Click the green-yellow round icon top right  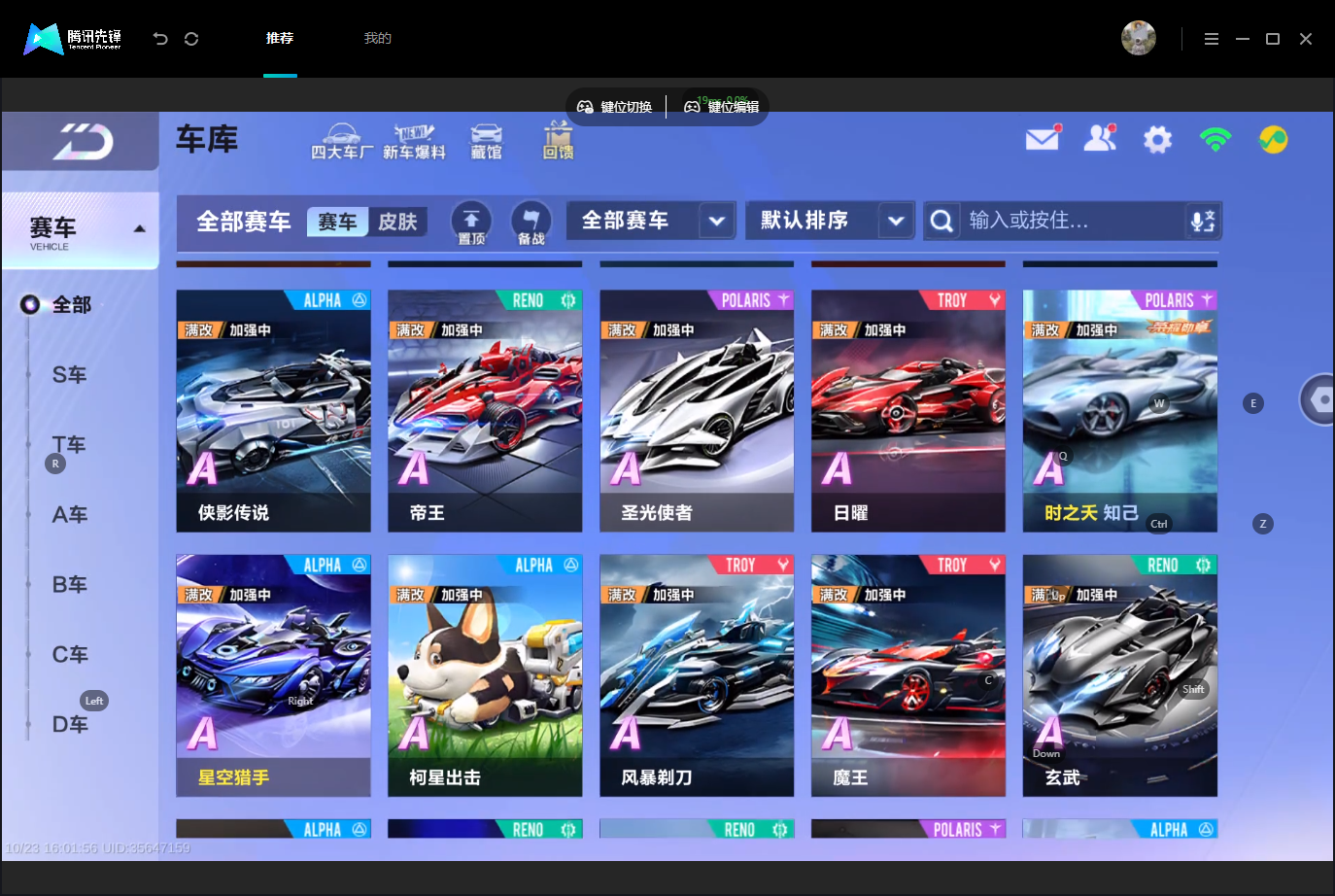(x=1273, y=140)
